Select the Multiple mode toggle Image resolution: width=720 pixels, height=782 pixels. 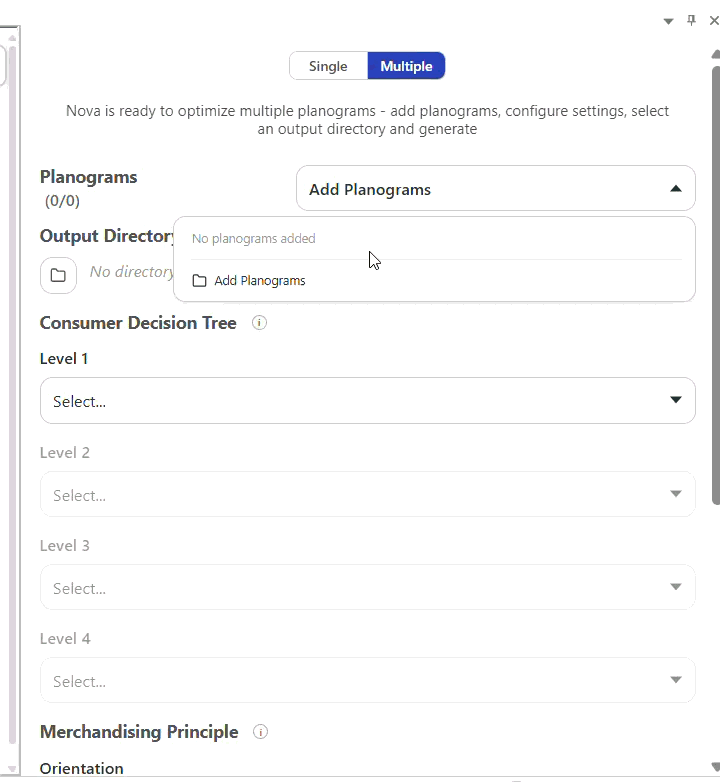406,66
